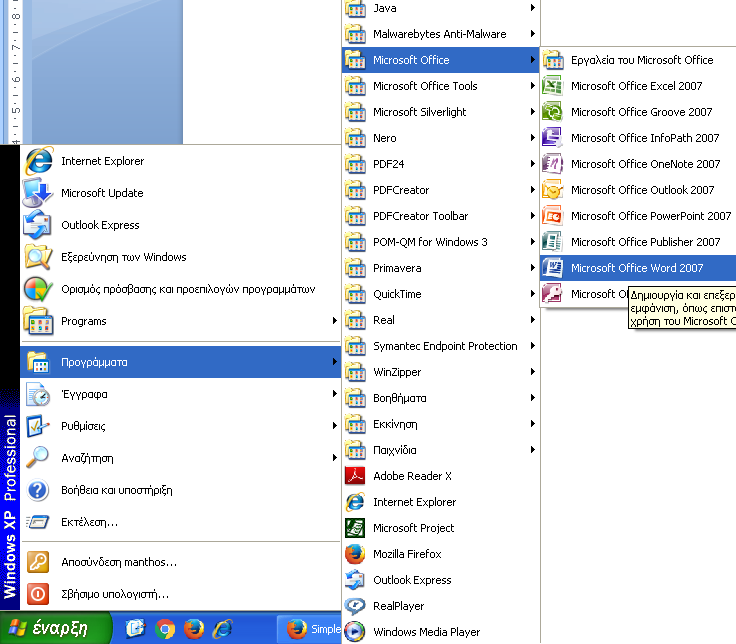
Task: Click the RealPlayer icon
Action: pyautogui.click(x=355, y=606)
